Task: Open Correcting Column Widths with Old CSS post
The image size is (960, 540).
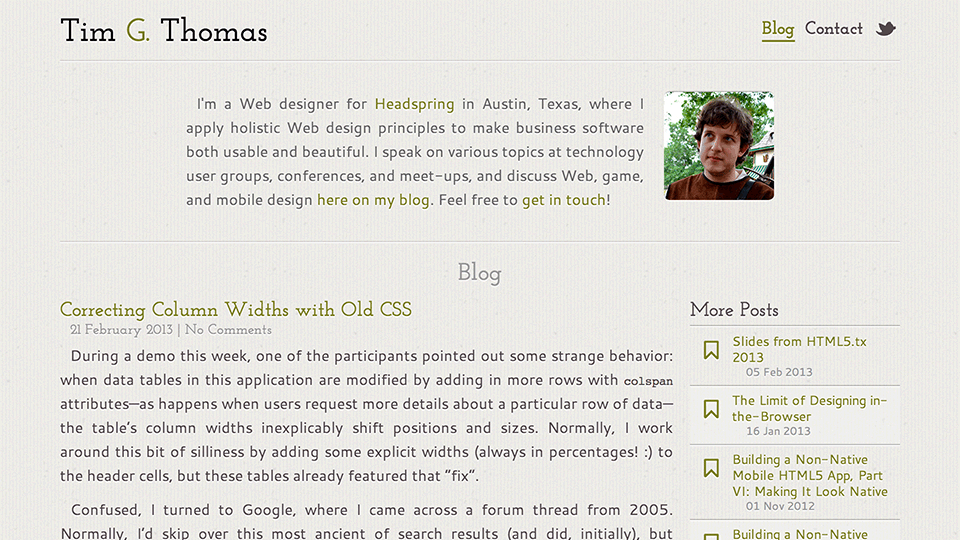Action: (236, 310)
